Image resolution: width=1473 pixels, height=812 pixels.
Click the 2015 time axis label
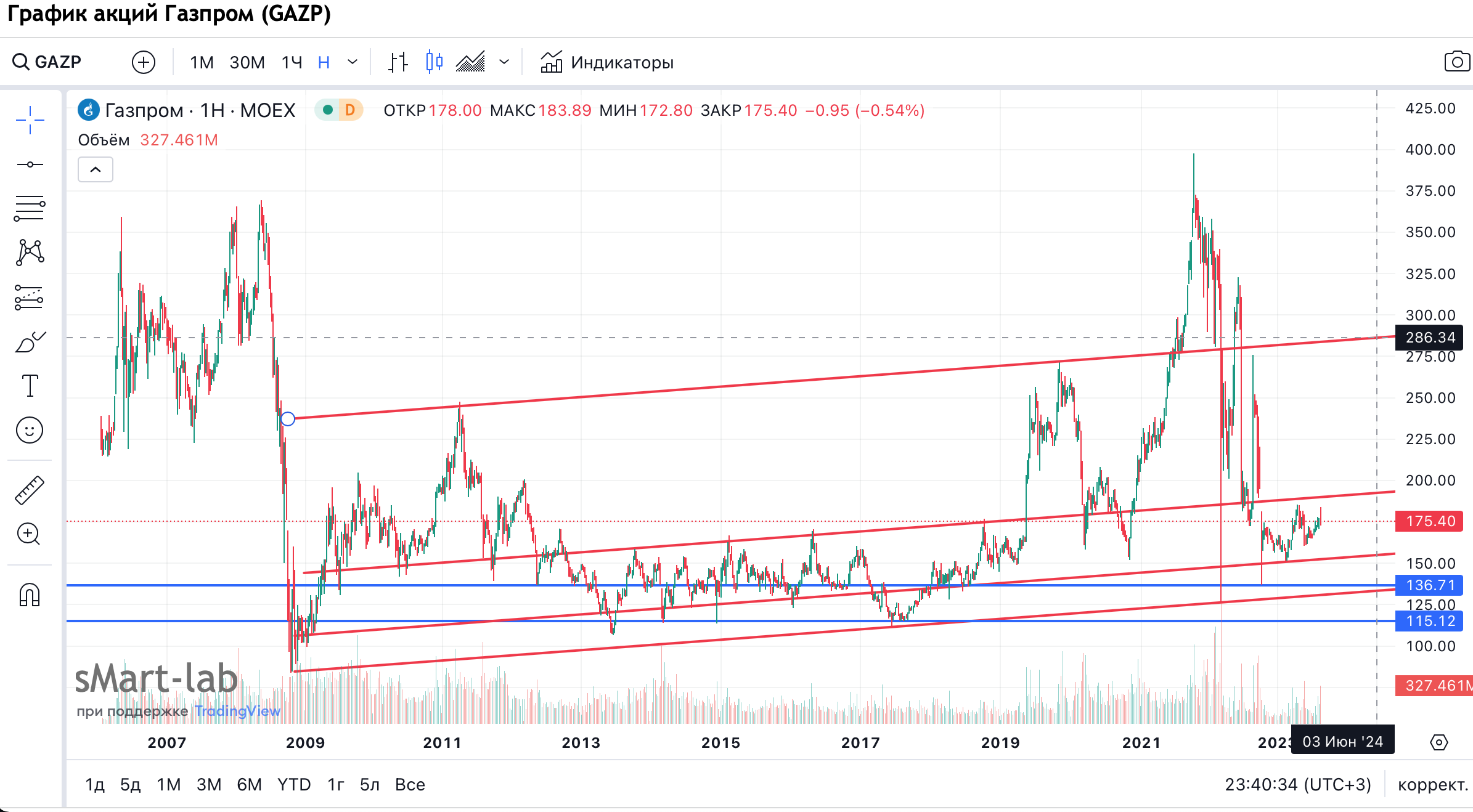pyautogui.click(x=720, y=742)
